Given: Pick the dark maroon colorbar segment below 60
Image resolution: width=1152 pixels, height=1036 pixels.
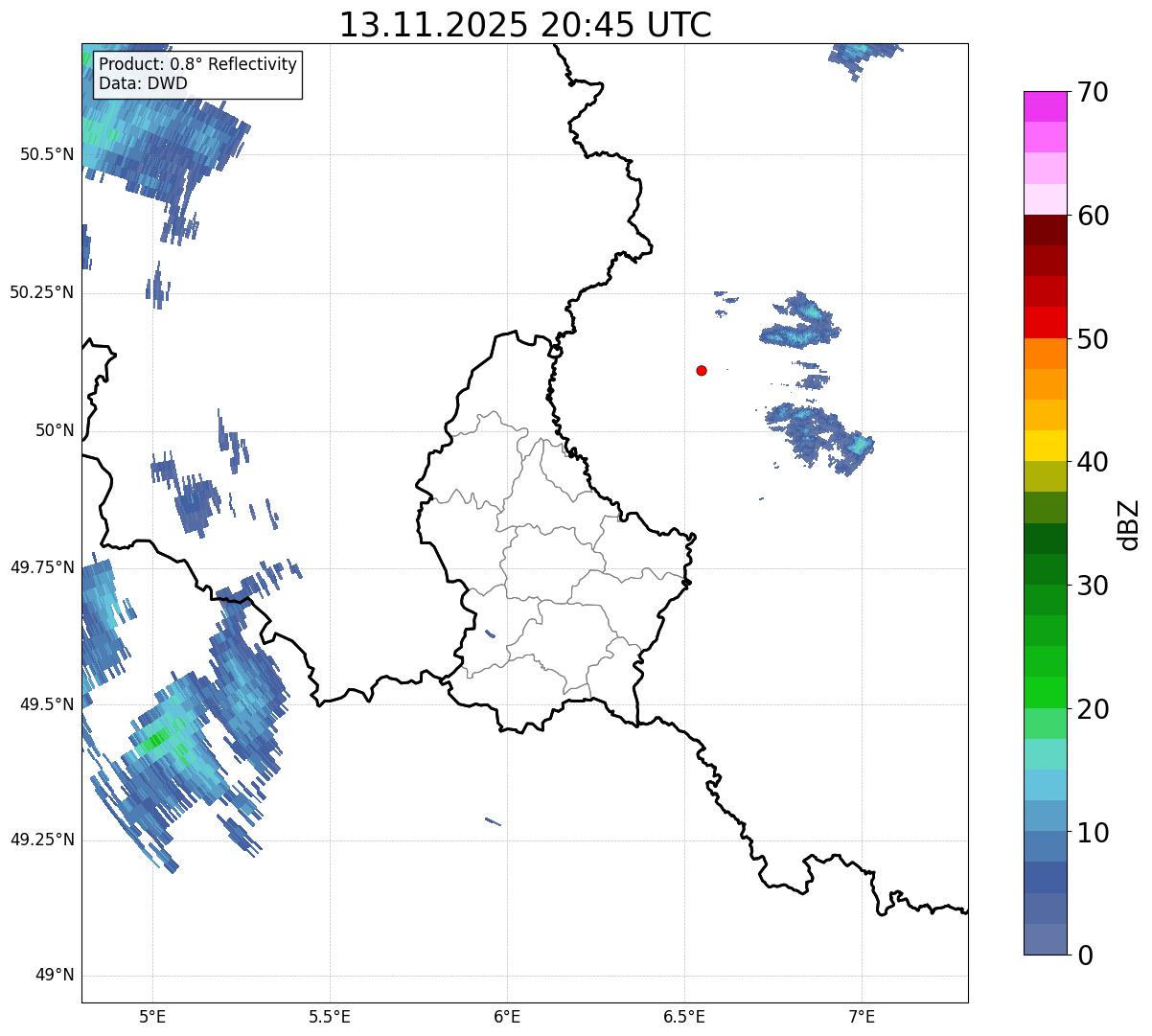Looking at the screenshot, I should coord(1045,230).
